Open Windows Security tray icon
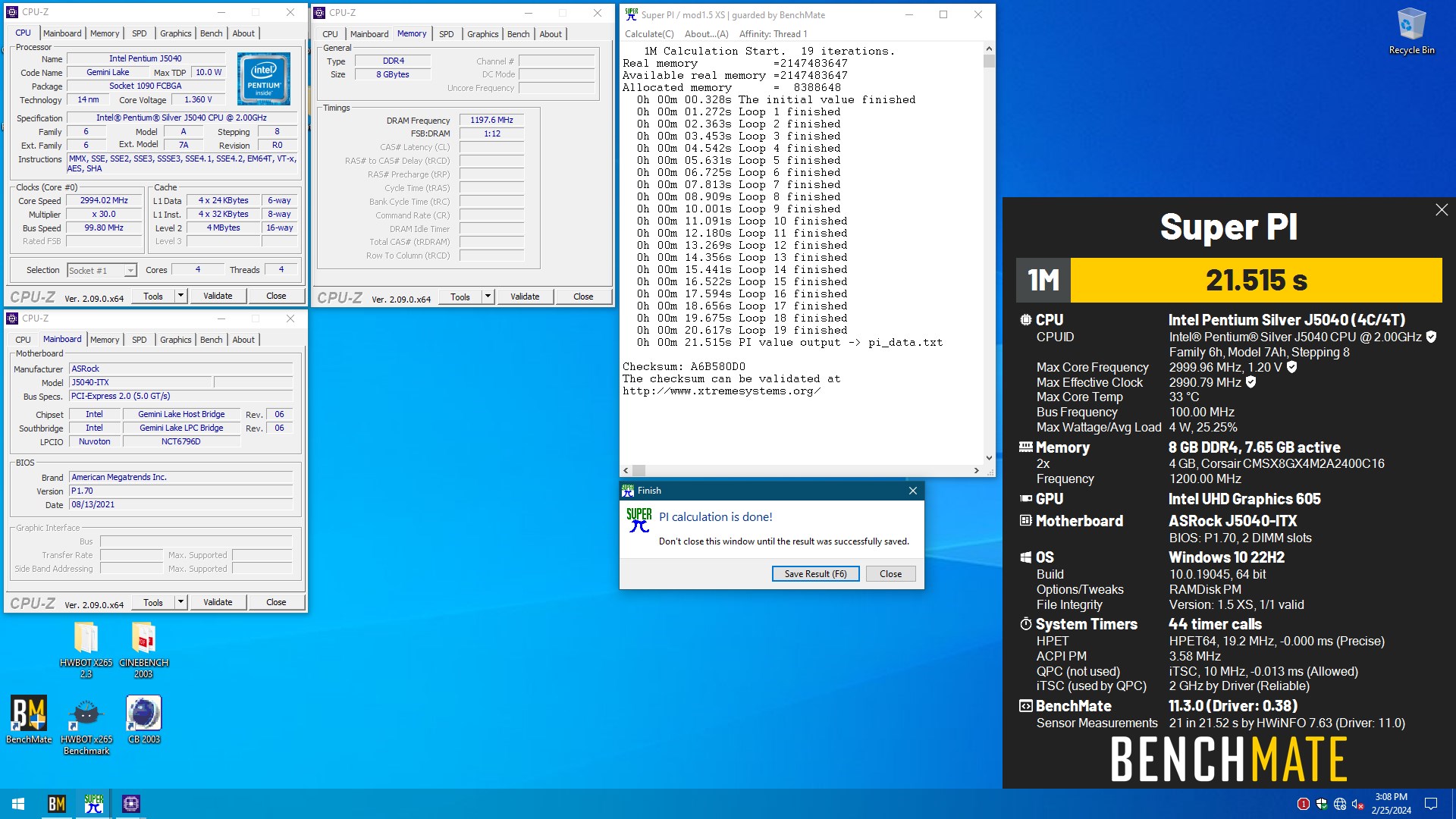 click(x=1322, y=804)
